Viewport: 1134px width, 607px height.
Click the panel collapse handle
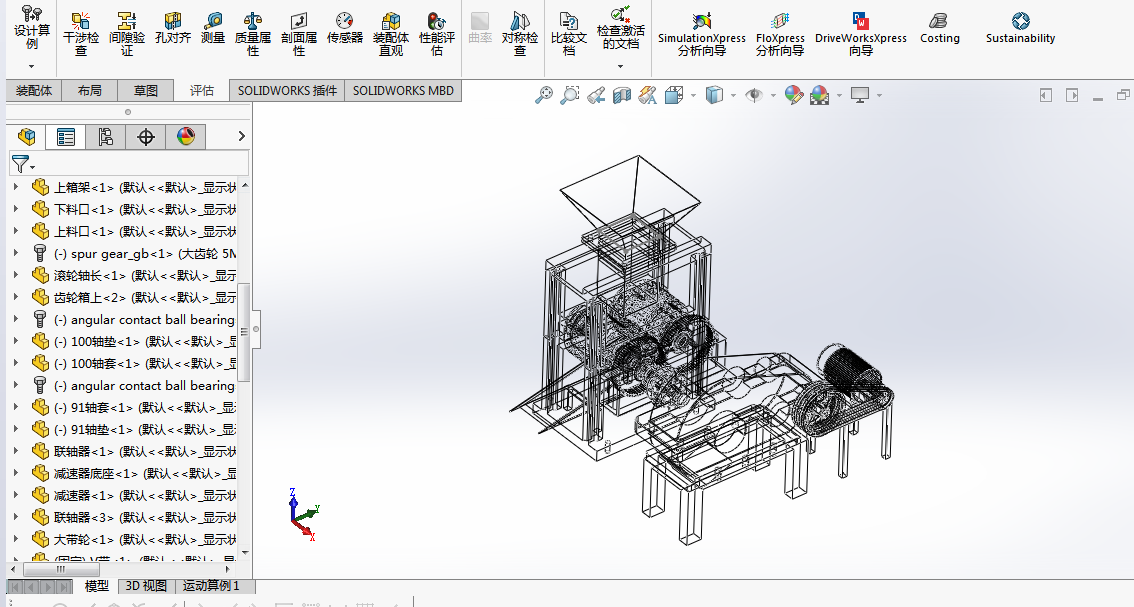coord(256,329)
